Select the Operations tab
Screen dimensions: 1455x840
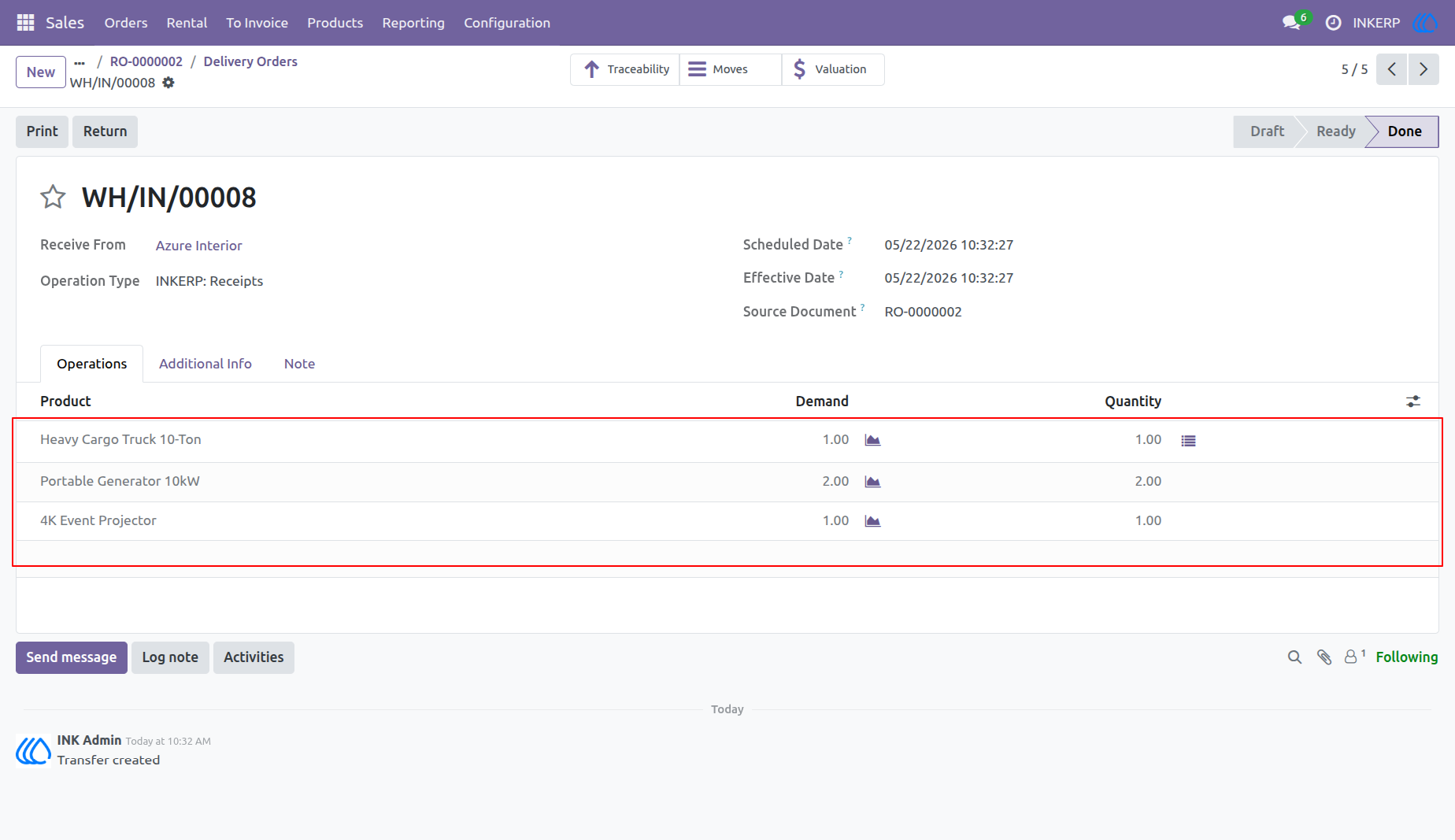[91, 364]
